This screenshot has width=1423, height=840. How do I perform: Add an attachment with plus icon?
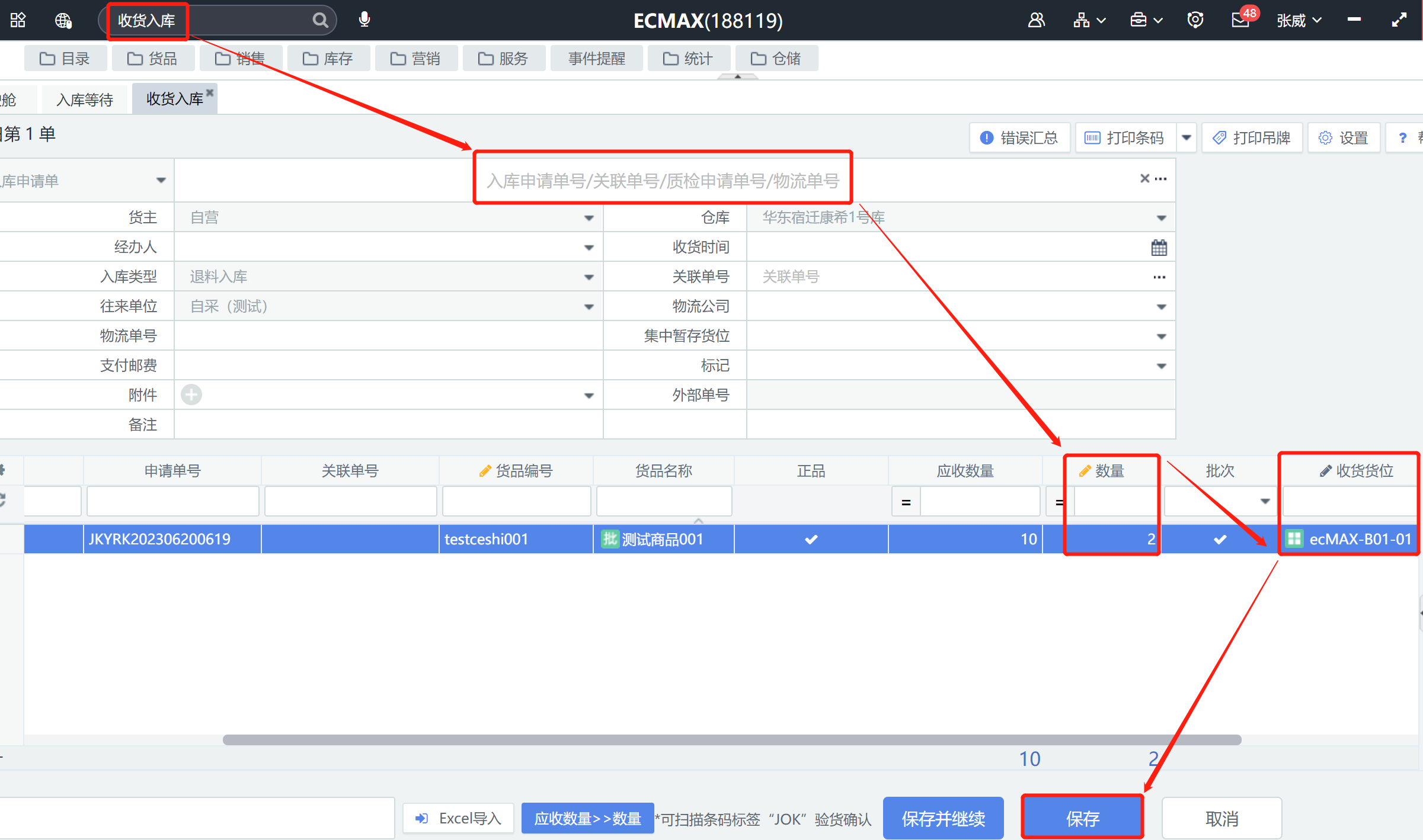pos(191,395)
